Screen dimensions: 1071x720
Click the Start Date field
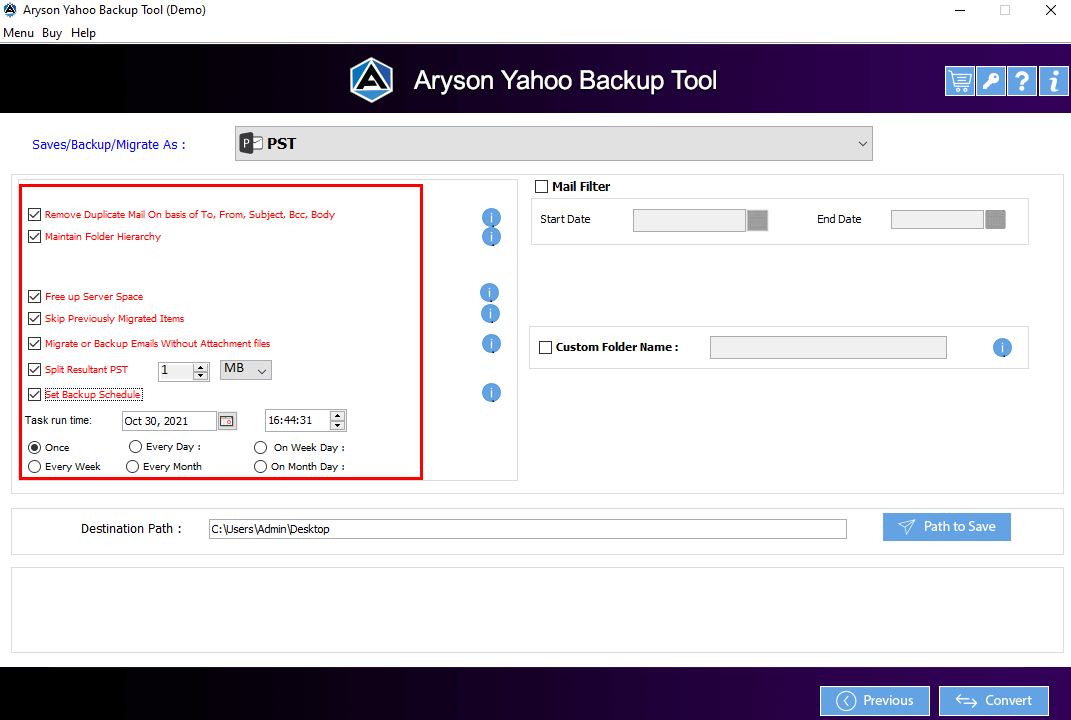(x=688, y=220)
